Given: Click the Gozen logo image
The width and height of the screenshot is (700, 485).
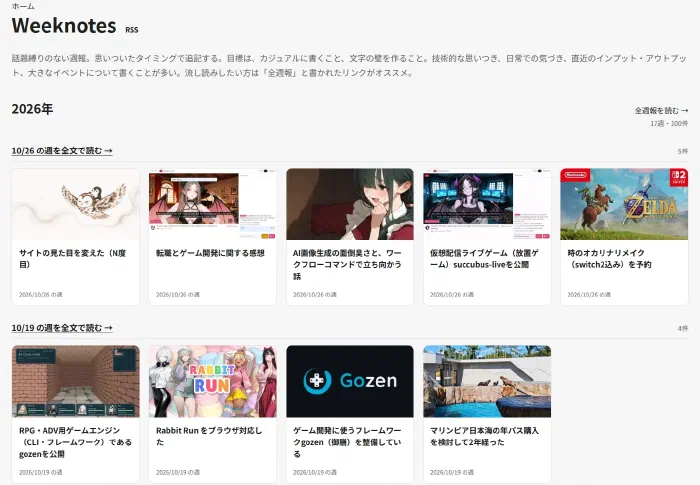Looking at the screenshot, I should pos(350,381).
